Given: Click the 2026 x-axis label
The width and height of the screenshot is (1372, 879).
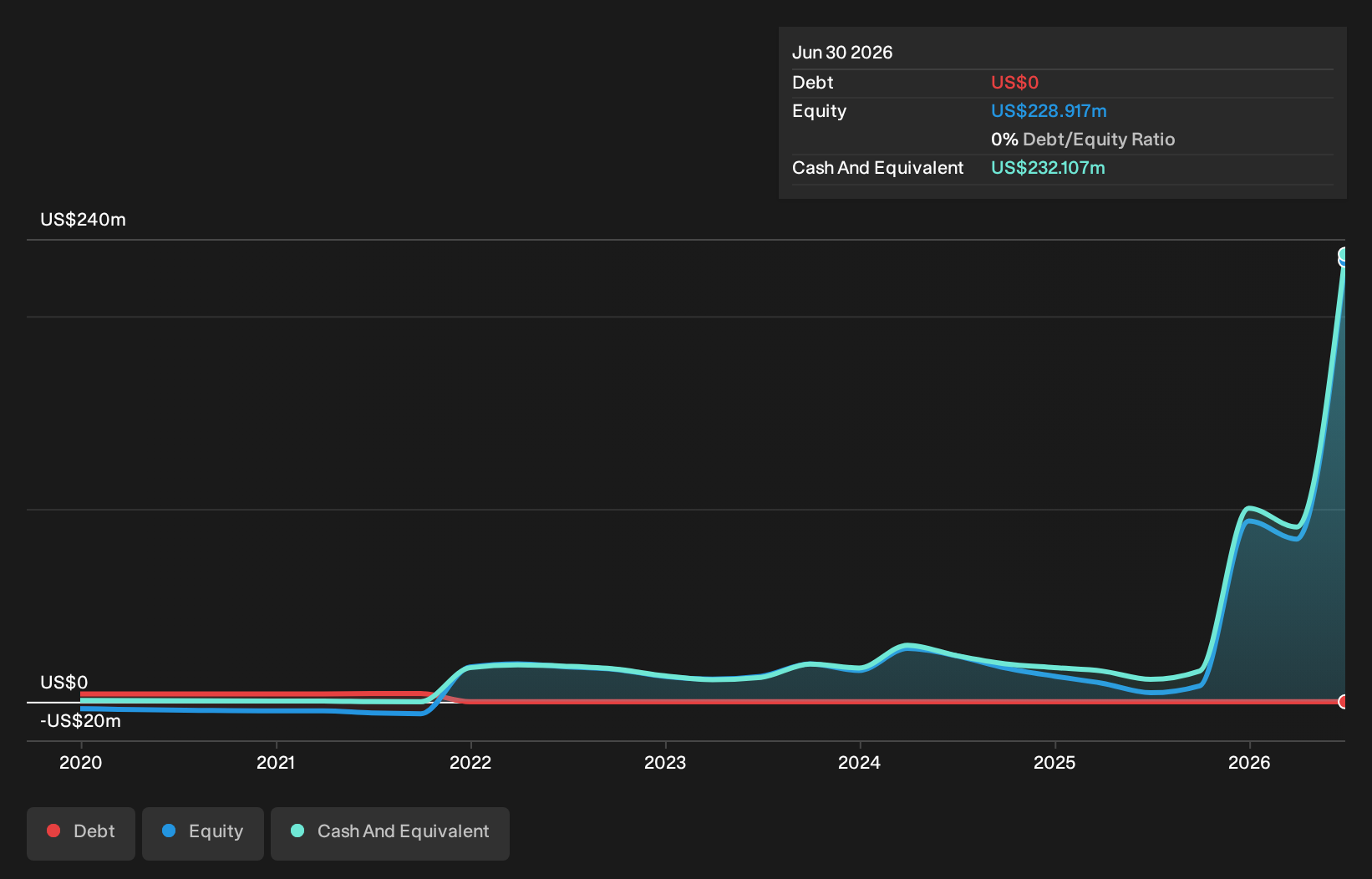Looking at the screenshot, I should pyautogui.click(x=1249, y=762).
